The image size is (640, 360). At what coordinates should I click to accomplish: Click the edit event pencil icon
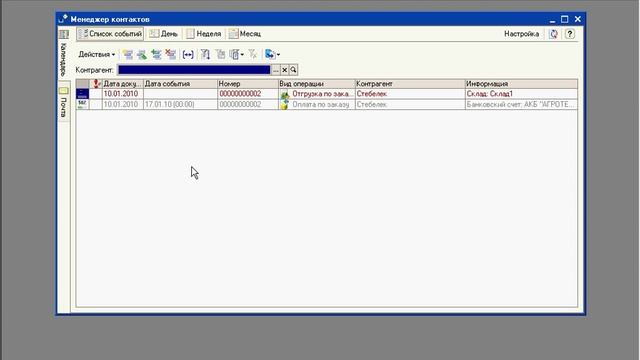coord(142,54)
